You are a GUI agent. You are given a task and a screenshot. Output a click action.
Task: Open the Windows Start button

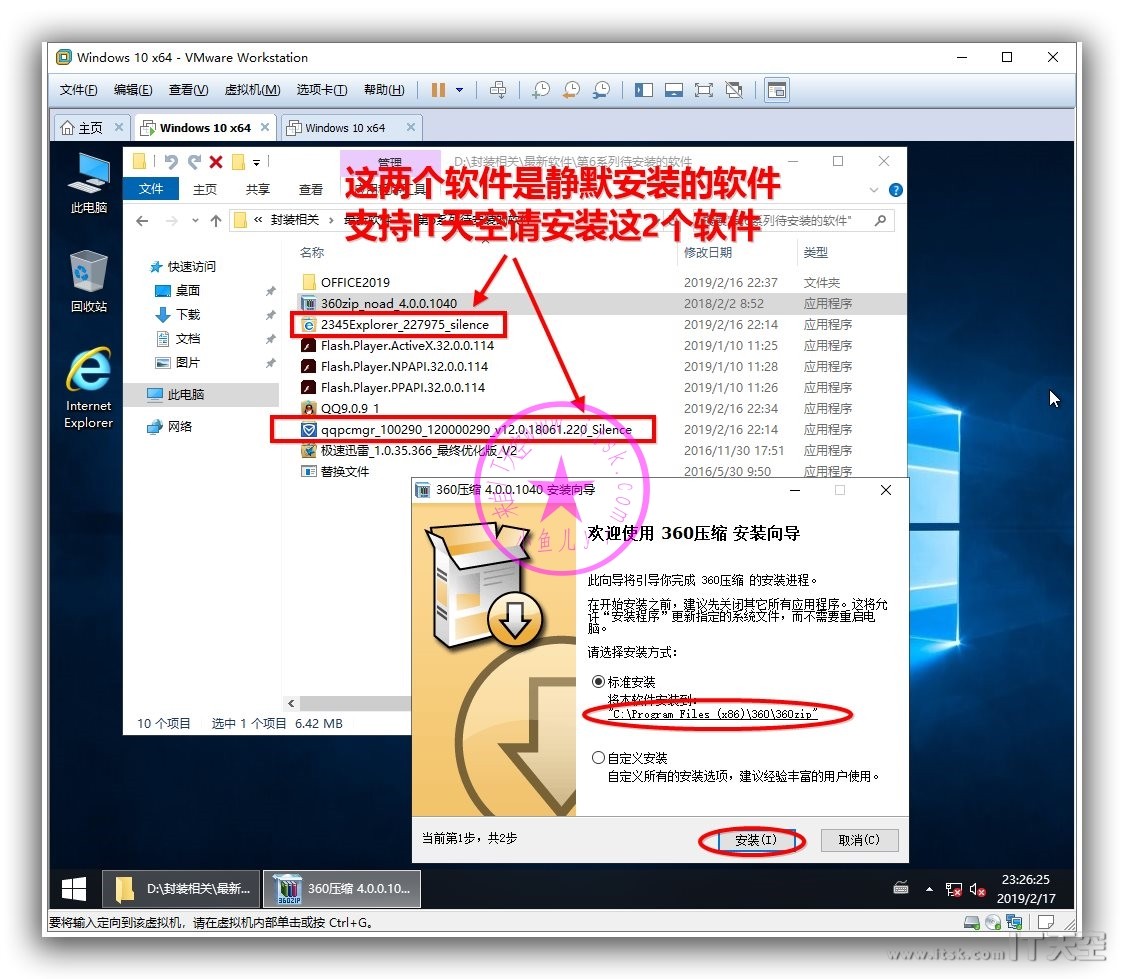pyautogui.click(x=74, y=889)
